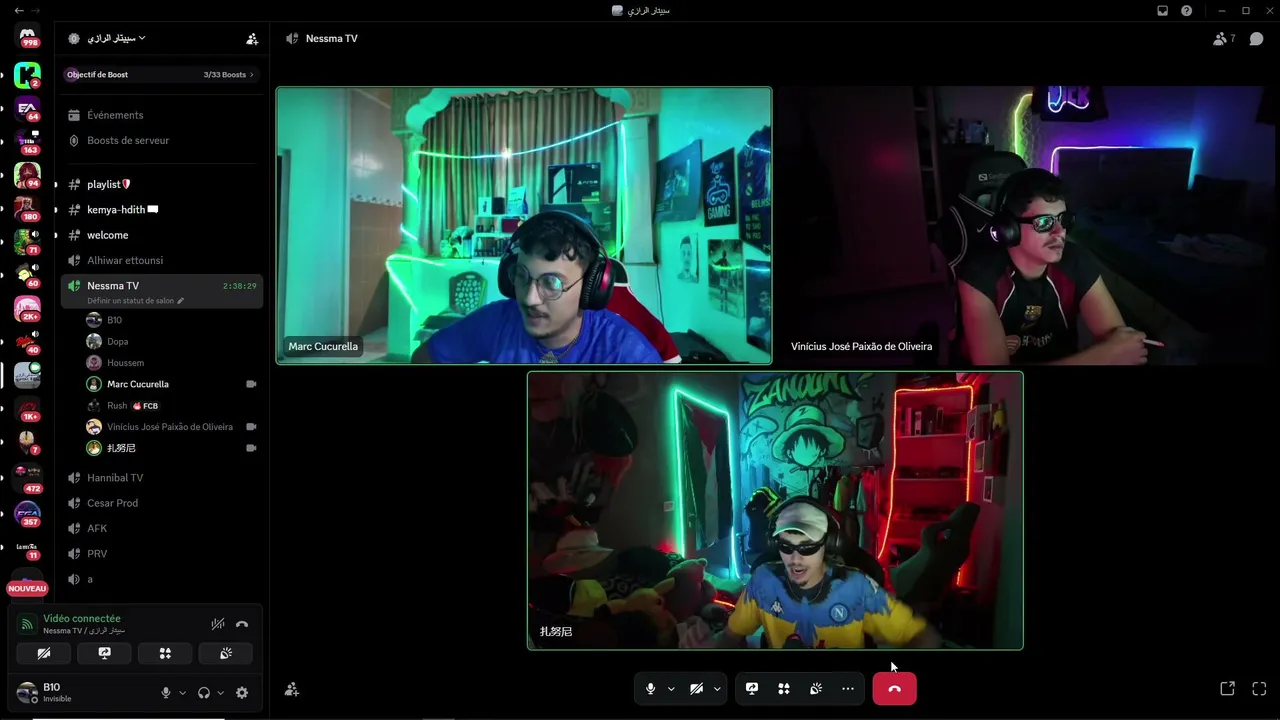The image size is (1280, 720).
Task: Click the NOUVEAU unread indicator pill
Action: 27,589
